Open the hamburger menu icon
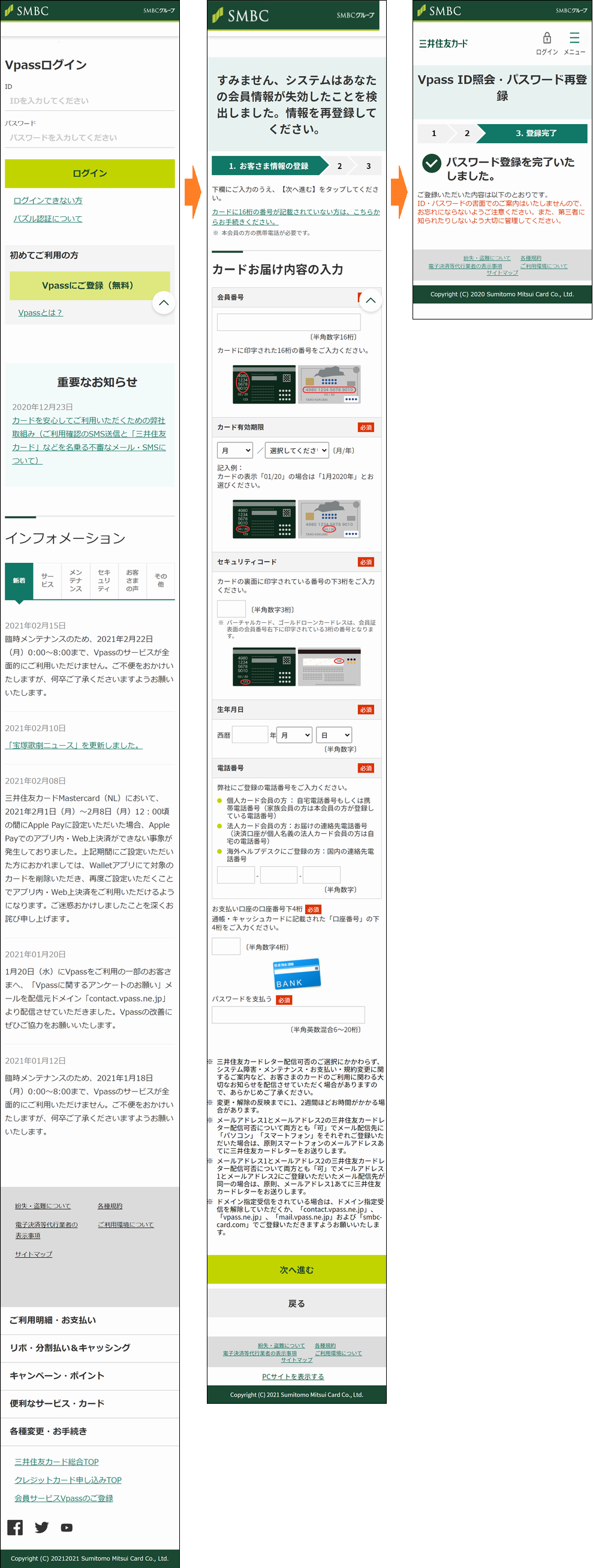This screenshot has height=1568, width=593. tap(574, 38)
